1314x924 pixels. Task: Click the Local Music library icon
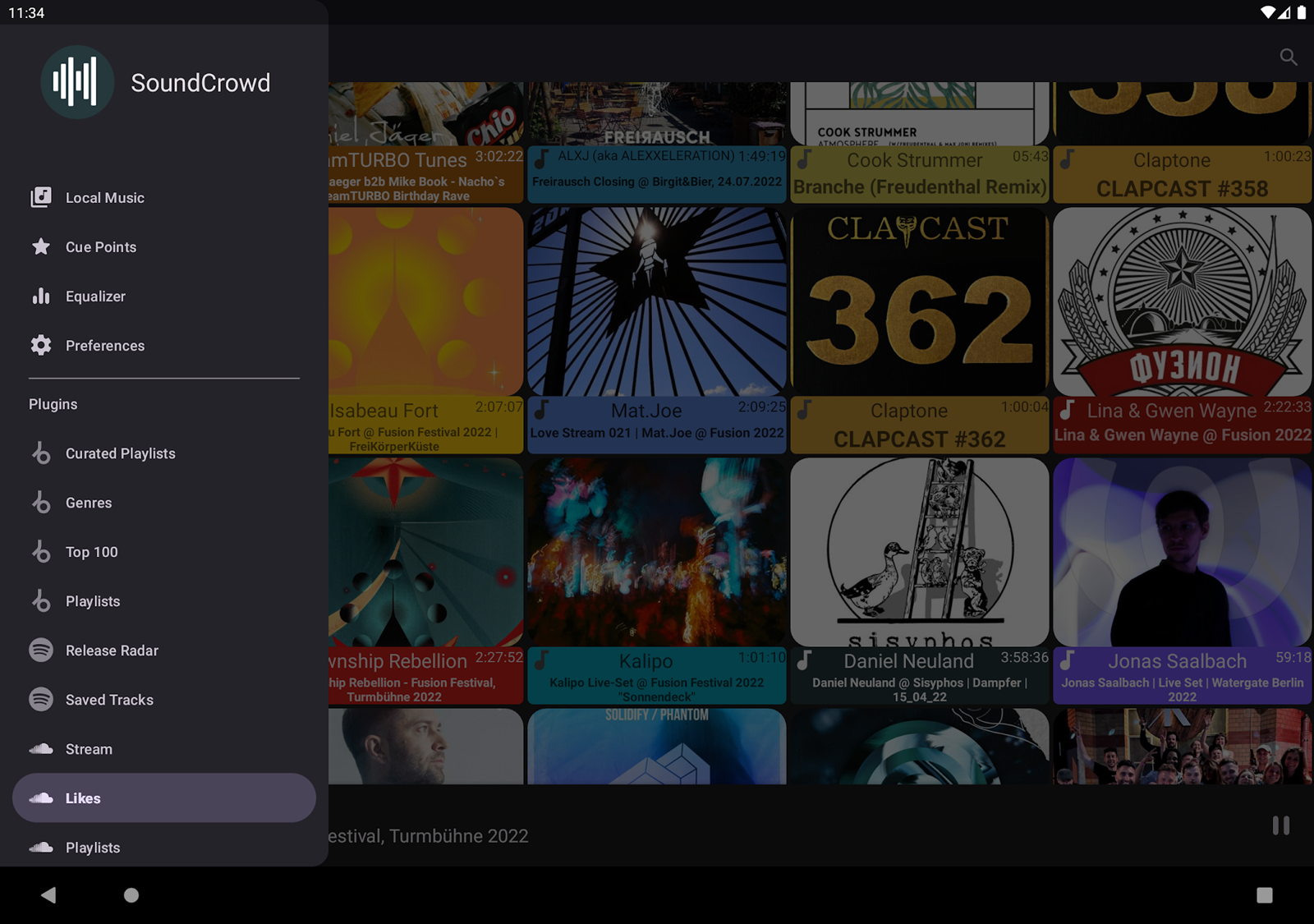pos(41,197)
